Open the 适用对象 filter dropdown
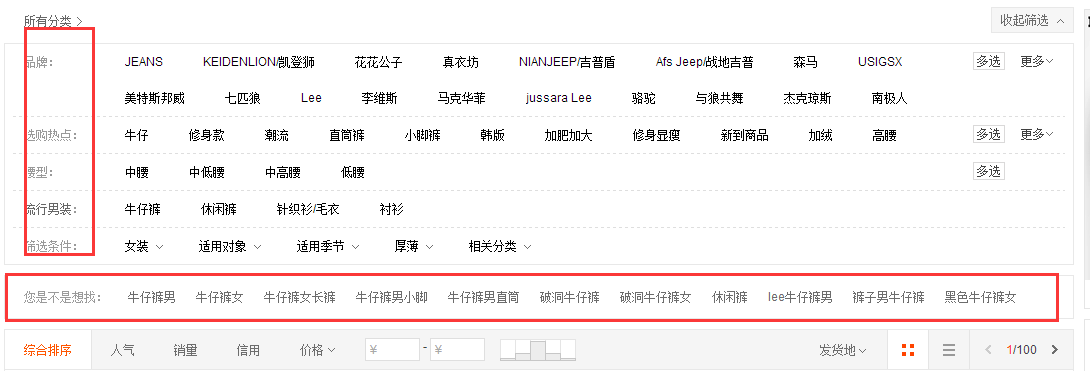This screenshot has width=1090, height=371. pyautogui.click(x=230, y=246)
